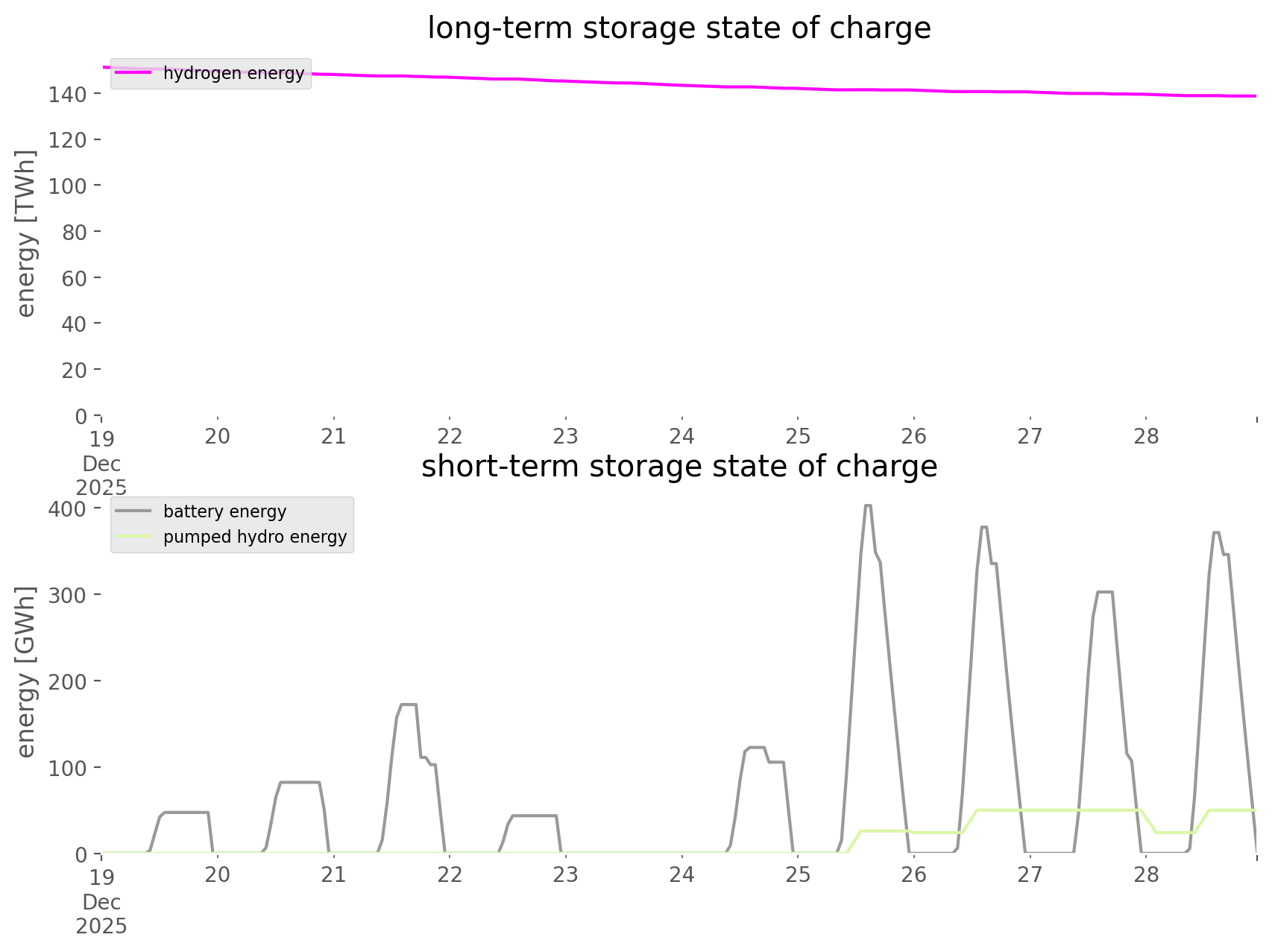Select the 'hydrogen energy' legend label
This screenshot has height=952, width=1272.
pos(233,73)
